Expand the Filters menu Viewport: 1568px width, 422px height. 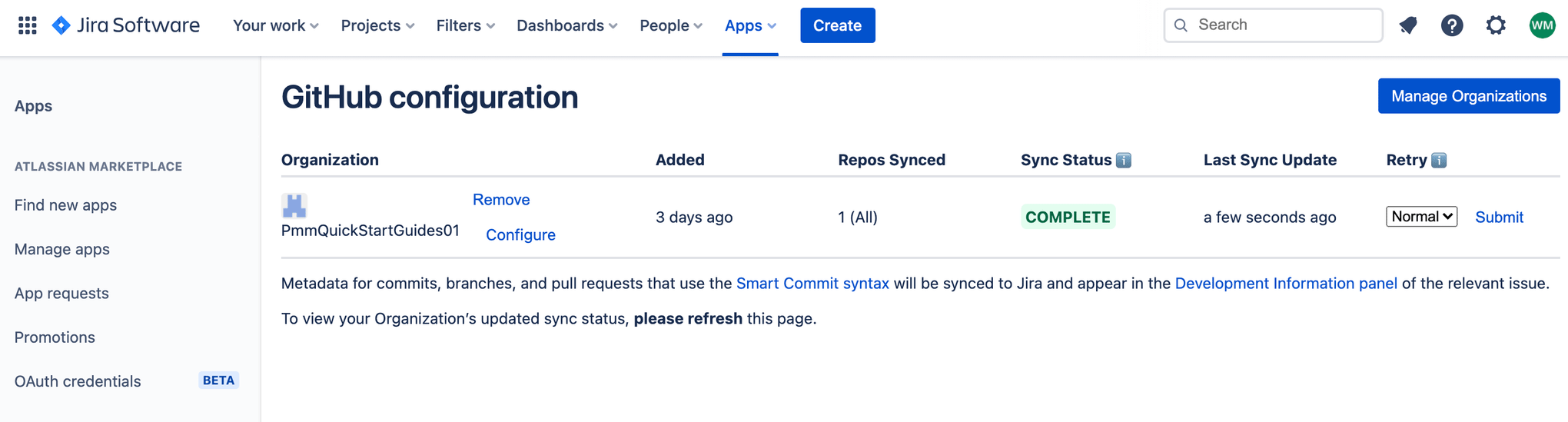pos(465,25)
